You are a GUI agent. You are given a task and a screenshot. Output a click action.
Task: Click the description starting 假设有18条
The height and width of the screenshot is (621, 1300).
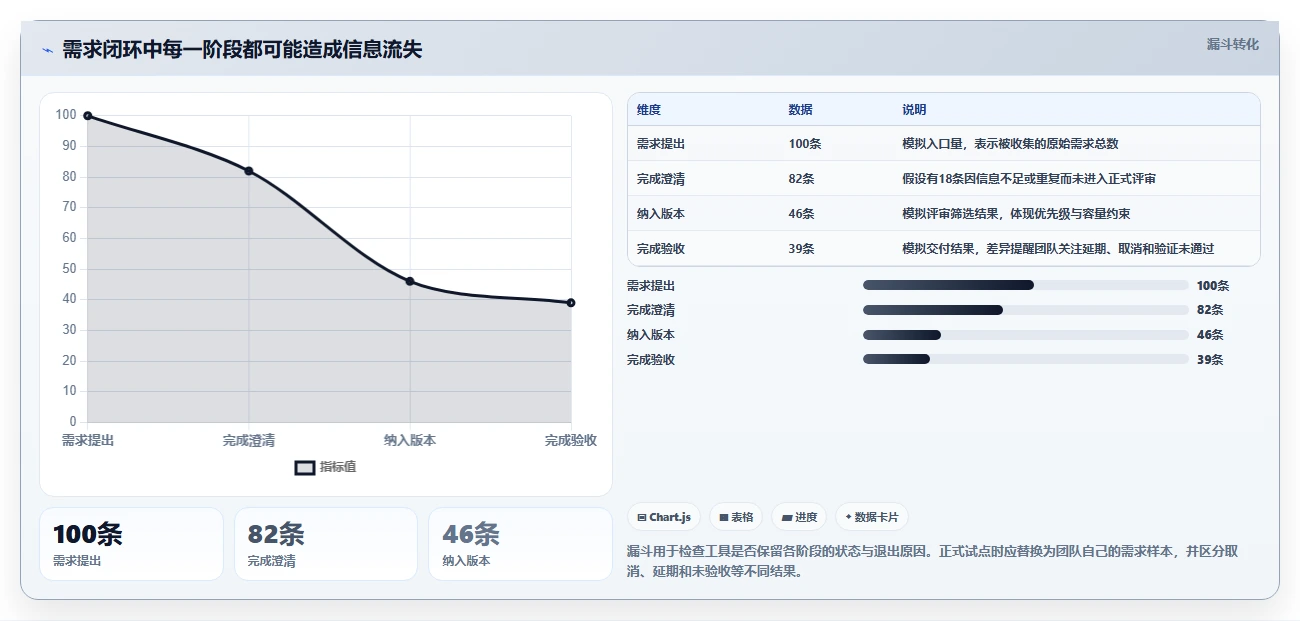tap(1029, 179)
